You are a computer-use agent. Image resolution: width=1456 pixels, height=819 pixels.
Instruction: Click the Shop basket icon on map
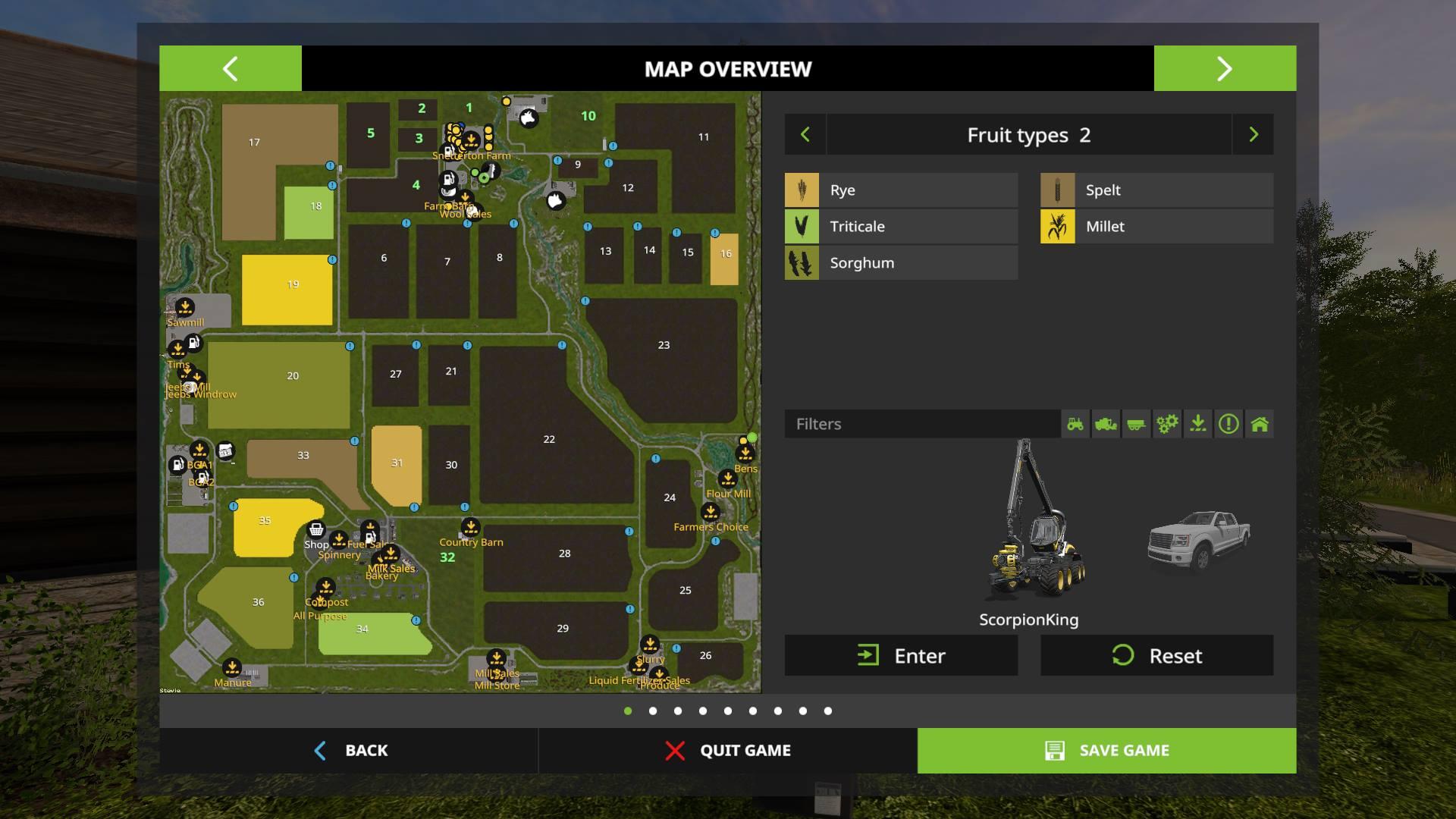tap(315, 529)
